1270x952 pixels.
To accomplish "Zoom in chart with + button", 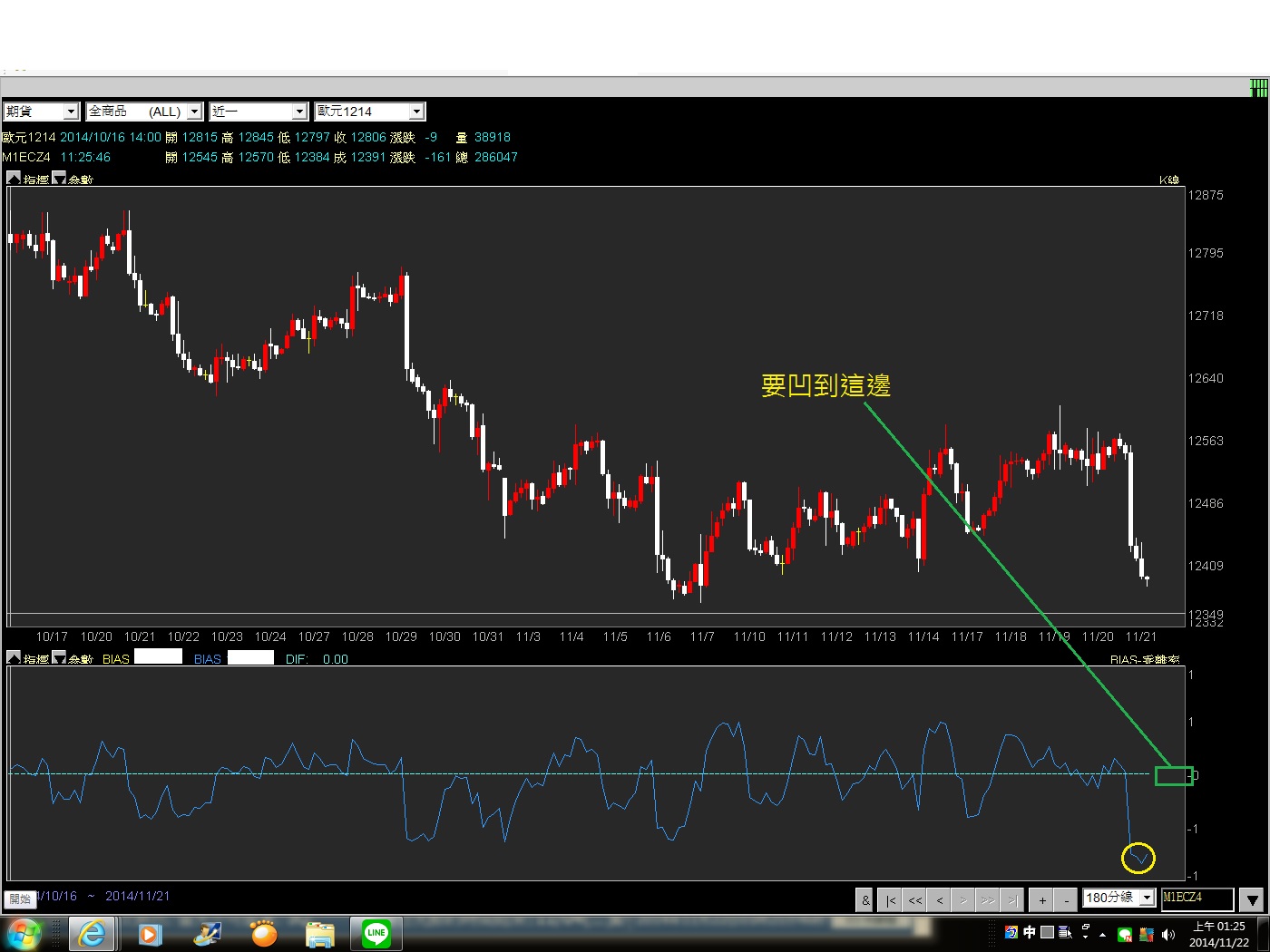I will tap(1042, 899).
